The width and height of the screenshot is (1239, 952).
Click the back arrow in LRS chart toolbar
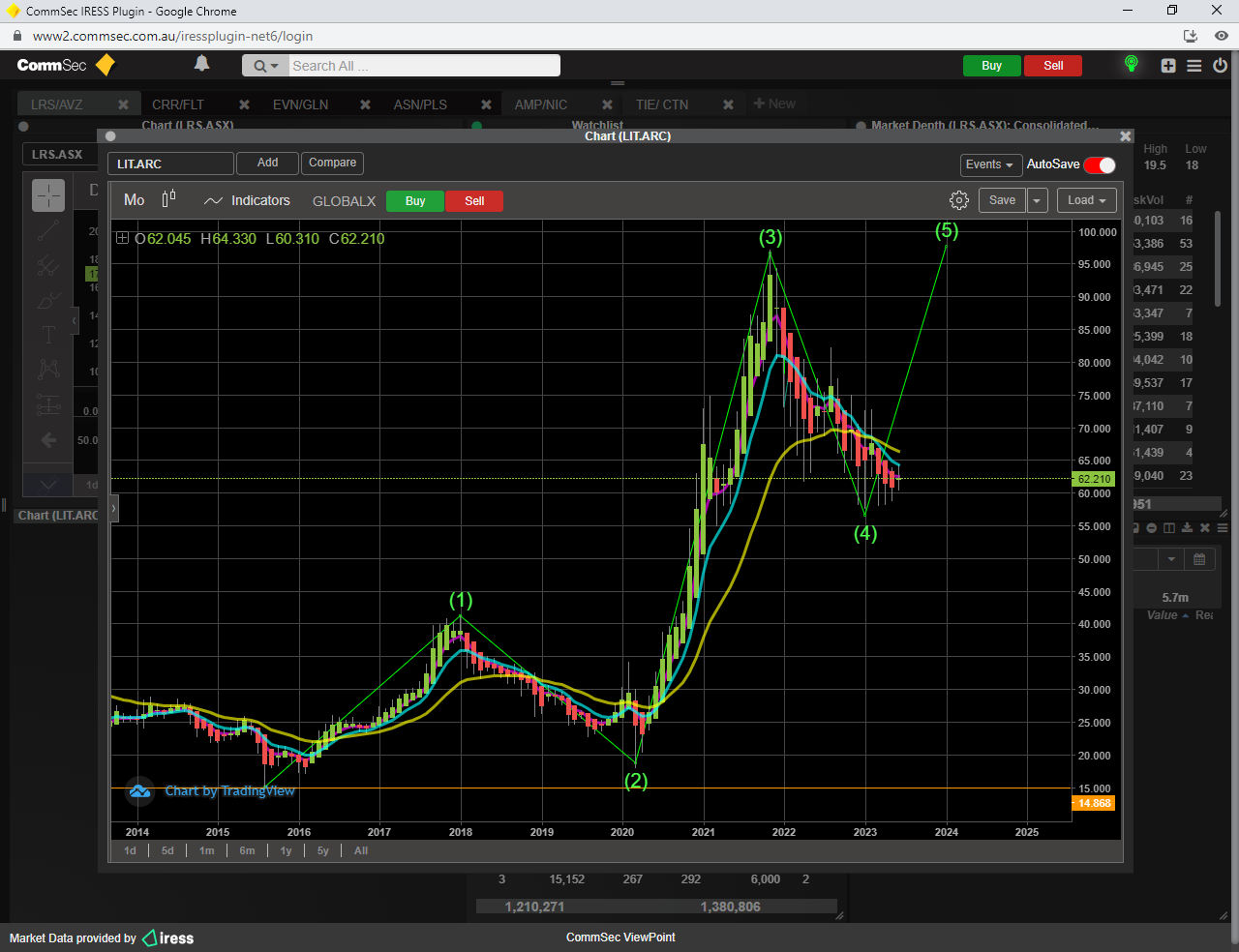[48, 440]
